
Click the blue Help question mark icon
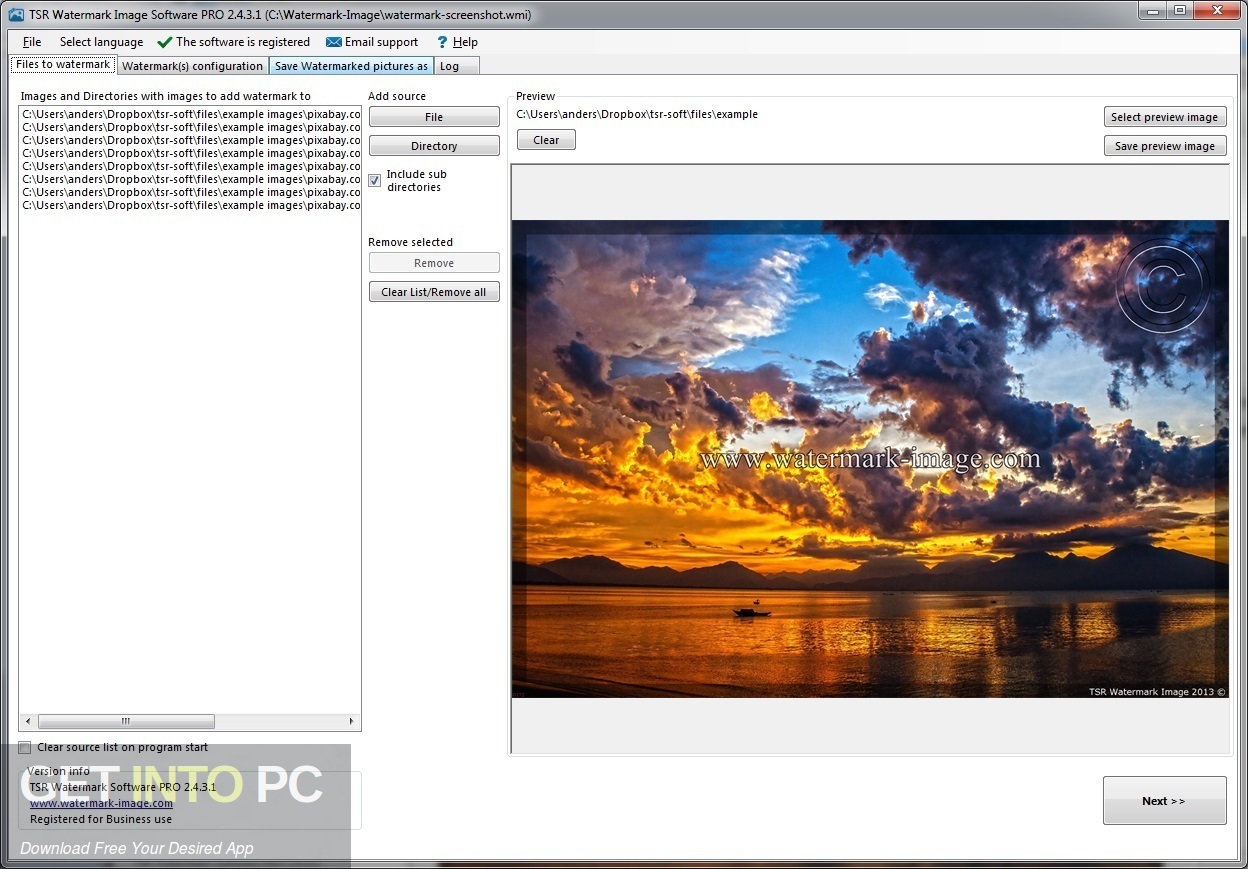pos(442,42)
